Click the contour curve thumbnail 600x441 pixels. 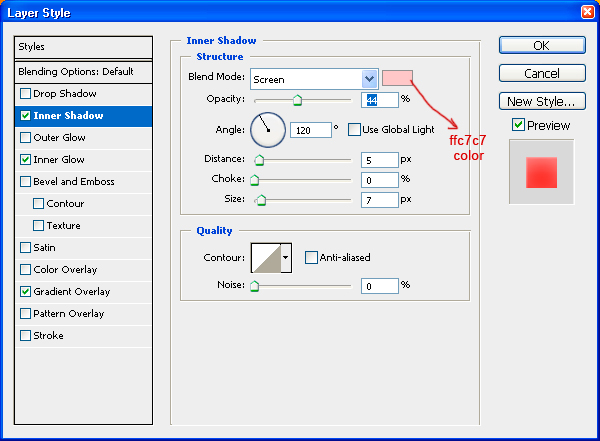pos(266,258)
